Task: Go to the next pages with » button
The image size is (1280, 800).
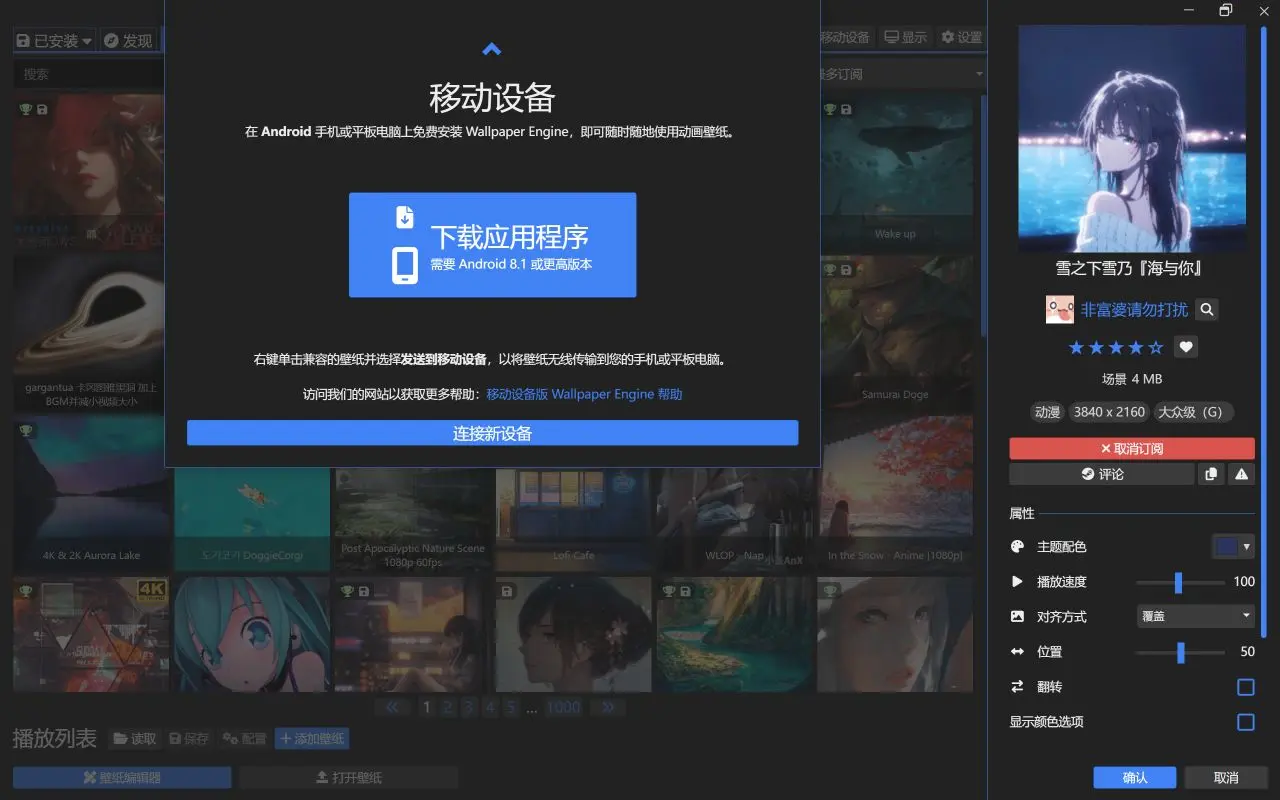Action: 608,707
